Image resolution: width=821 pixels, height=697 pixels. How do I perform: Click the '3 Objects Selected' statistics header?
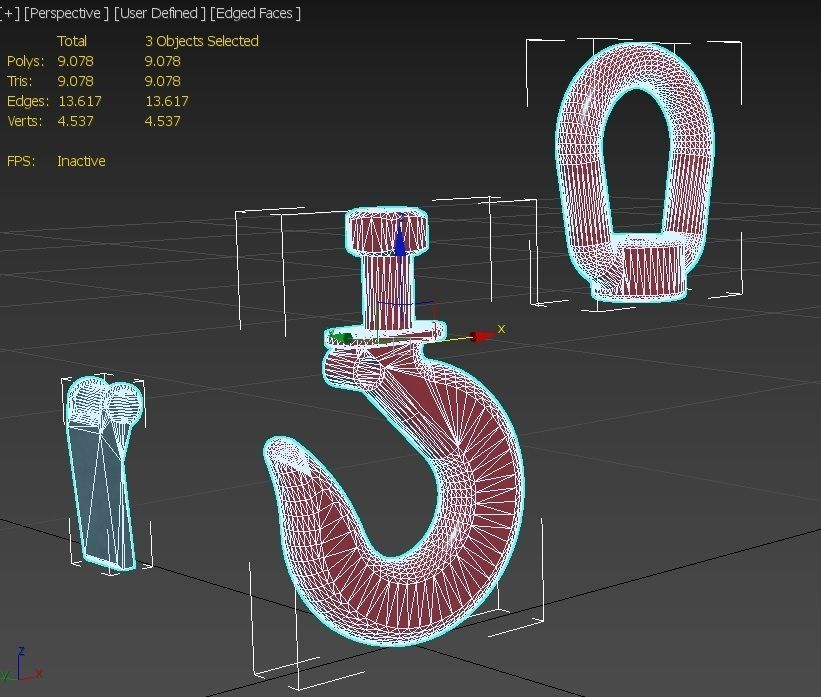(x=202, y=41)
